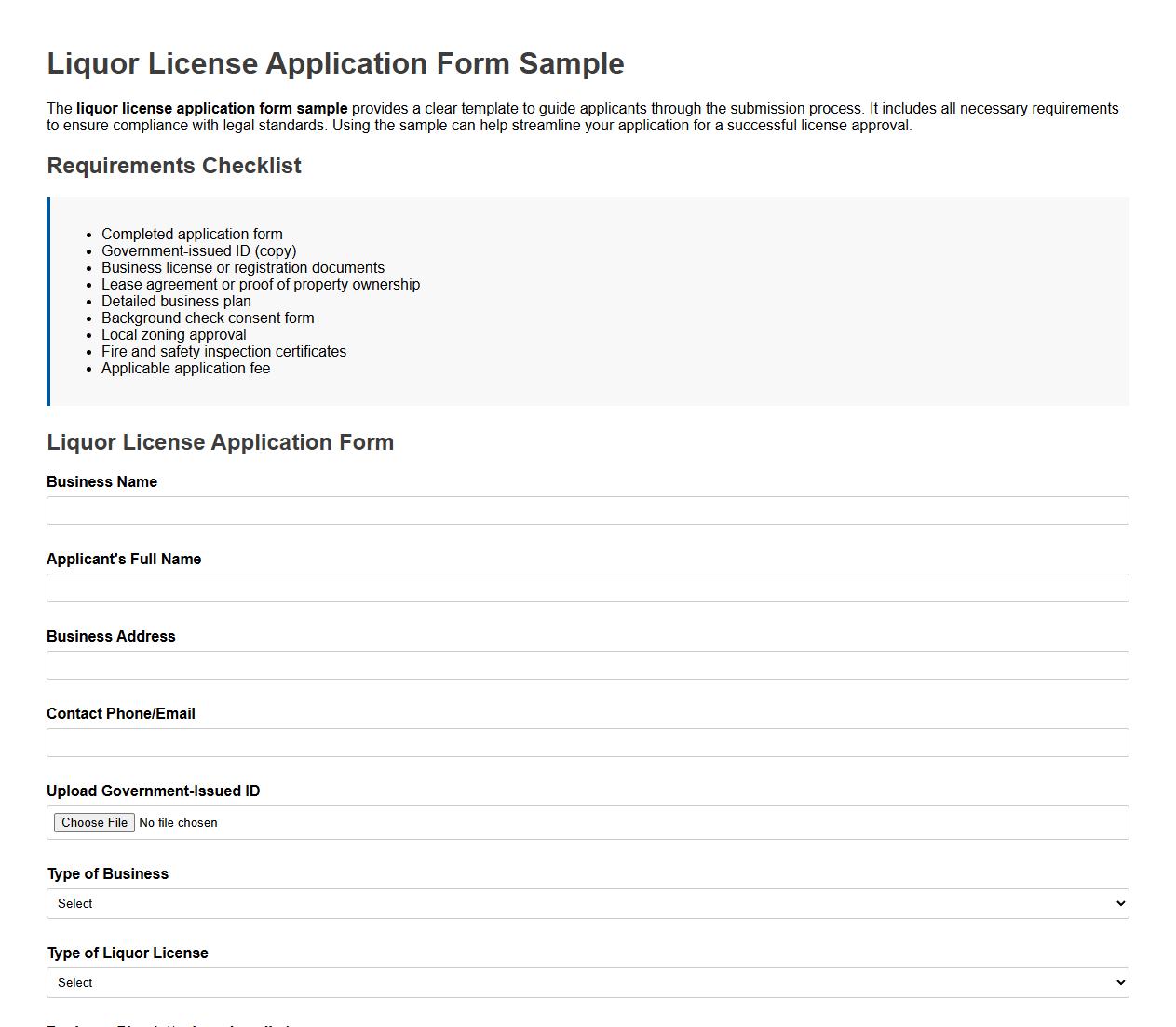
Task: Click the bolded 'liquor license application form sample' text
Action: pyautogui.click(x=212, y=108)
